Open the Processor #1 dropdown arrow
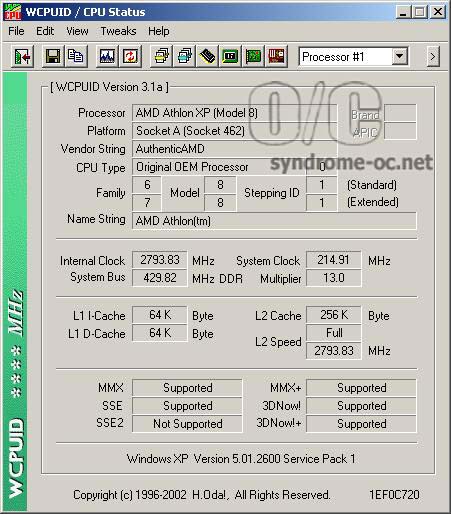 (x=399, y=56)
